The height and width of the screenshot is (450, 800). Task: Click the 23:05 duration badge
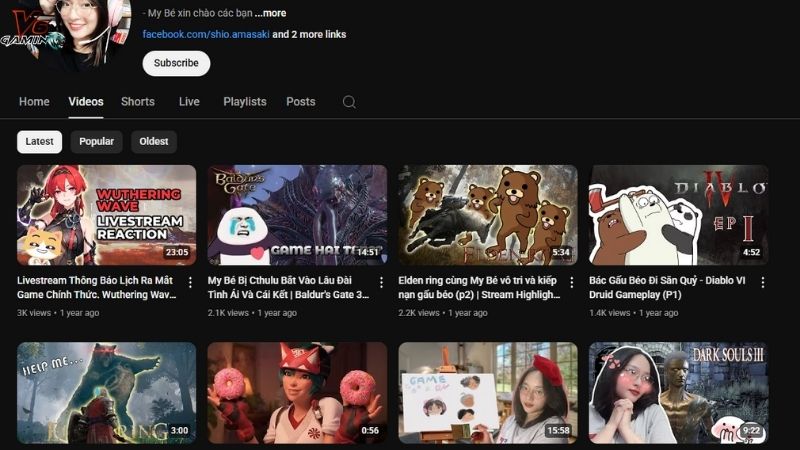tap(177, 252)
